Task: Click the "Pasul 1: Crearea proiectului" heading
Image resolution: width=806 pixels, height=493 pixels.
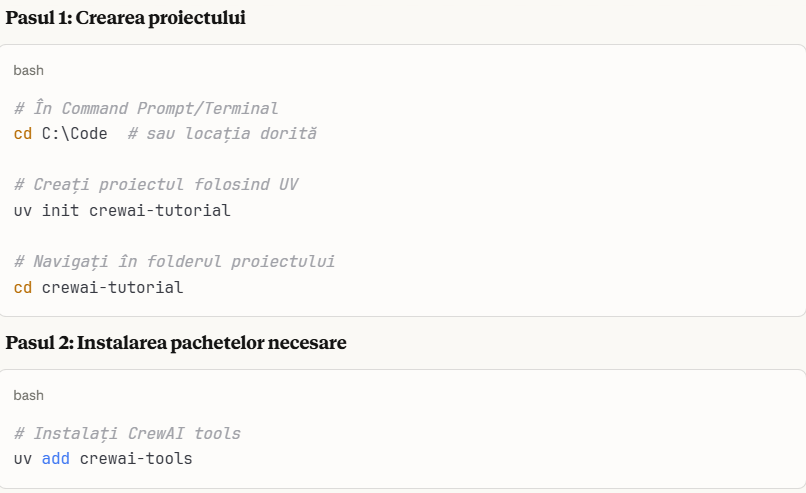Action: coord(125,18)
